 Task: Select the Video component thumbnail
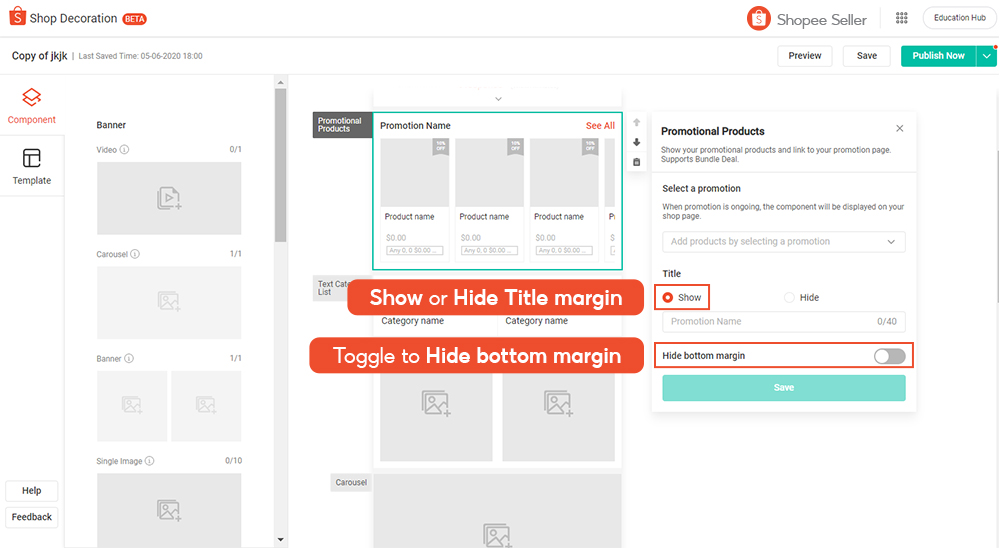tap(169, 198)
